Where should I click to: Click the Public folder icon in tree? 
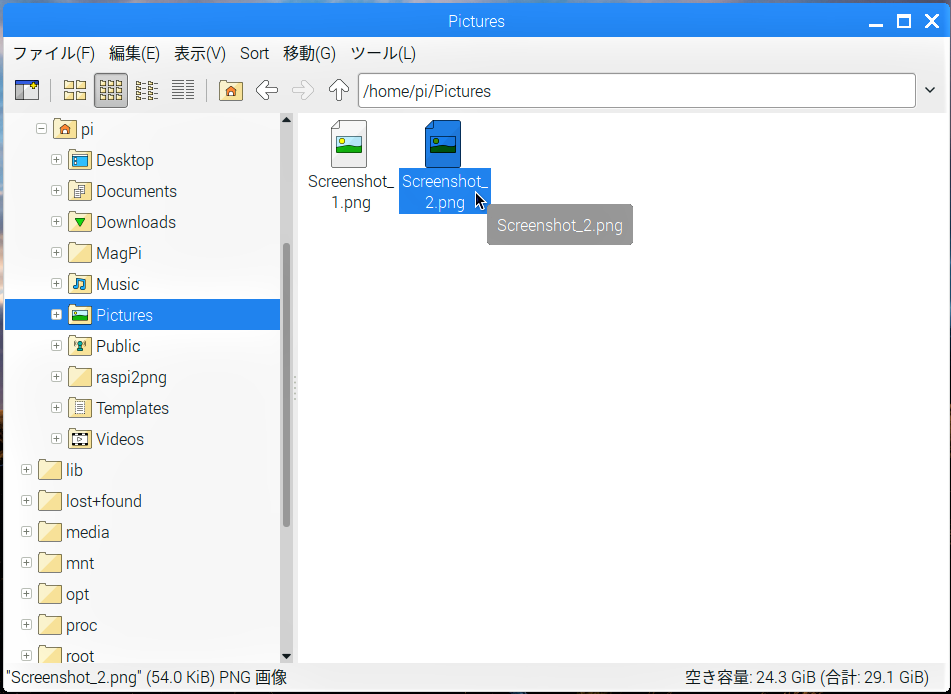[x=80, y=346]
